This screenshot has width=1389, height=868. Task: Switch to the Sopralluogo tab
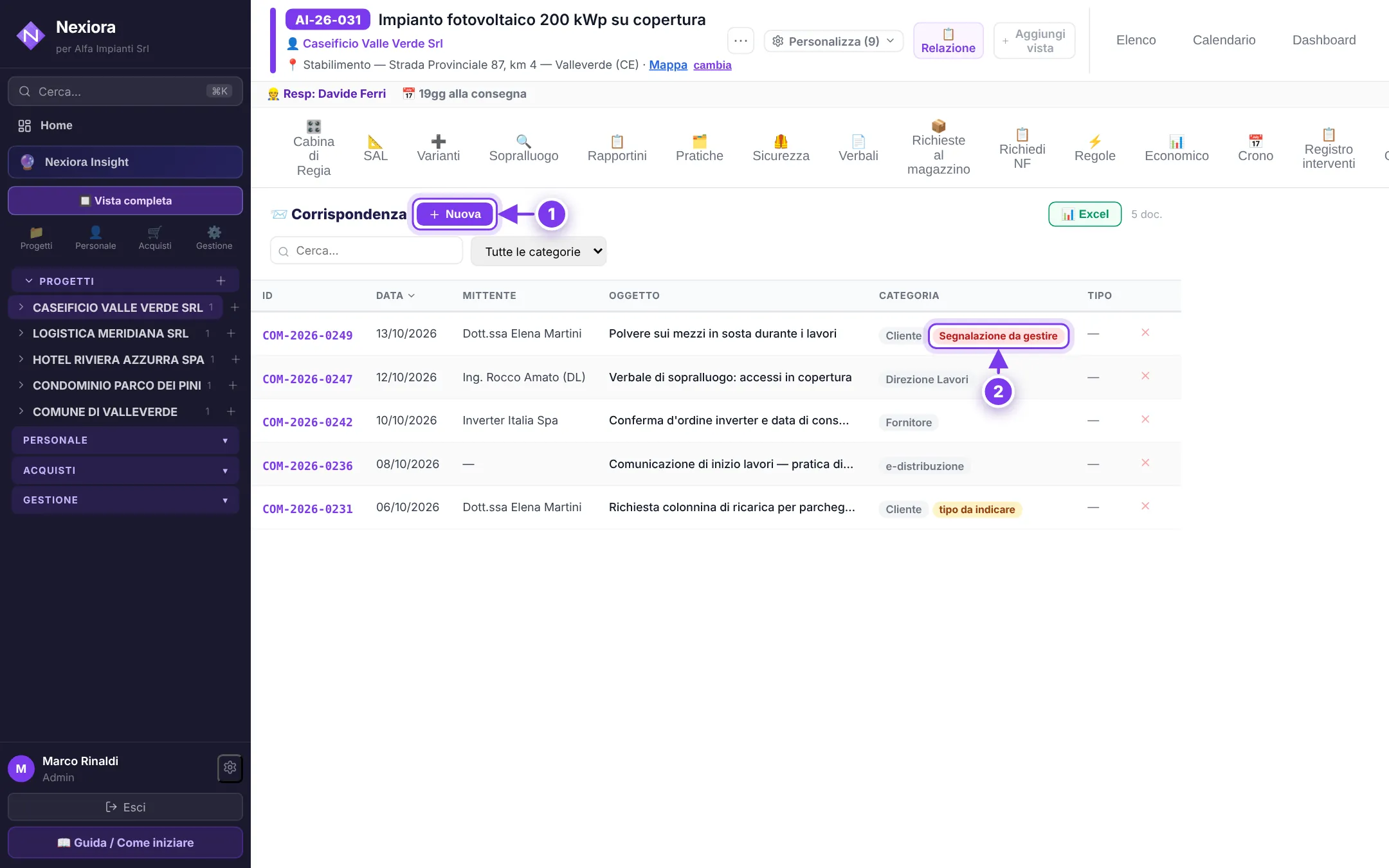point(523,148)
